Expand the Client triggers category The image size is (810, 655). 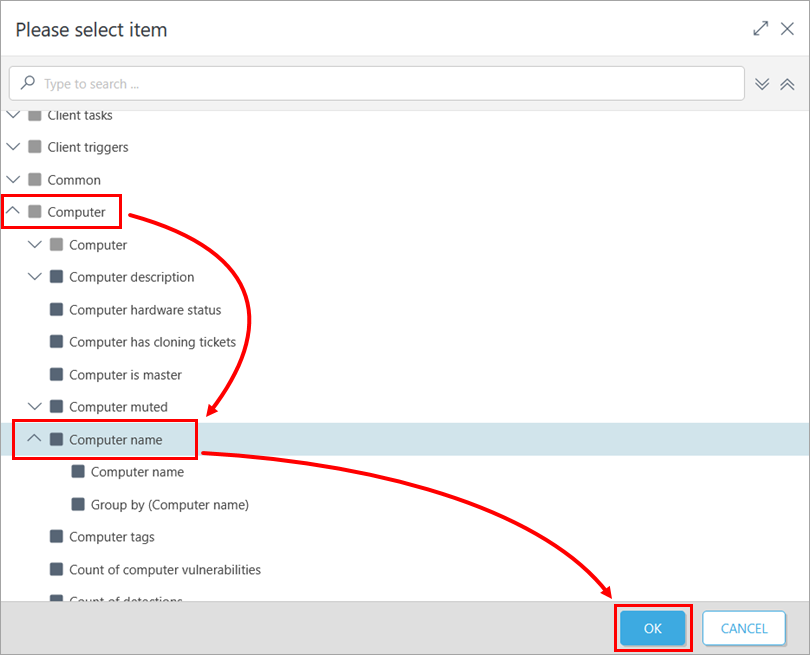tap(13, 147)
